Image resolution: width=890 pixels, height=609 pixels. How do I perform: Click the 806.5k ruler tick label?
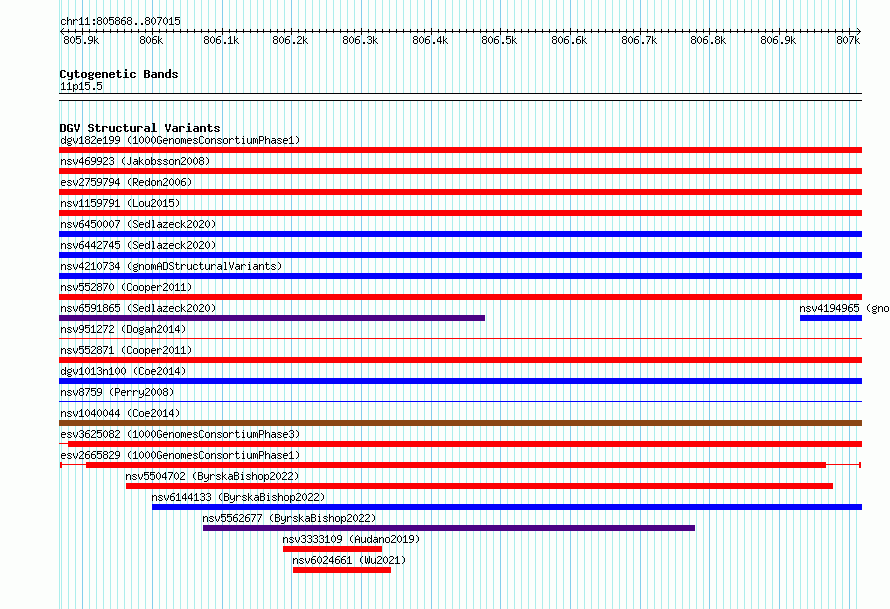click(x=499, y=40)
